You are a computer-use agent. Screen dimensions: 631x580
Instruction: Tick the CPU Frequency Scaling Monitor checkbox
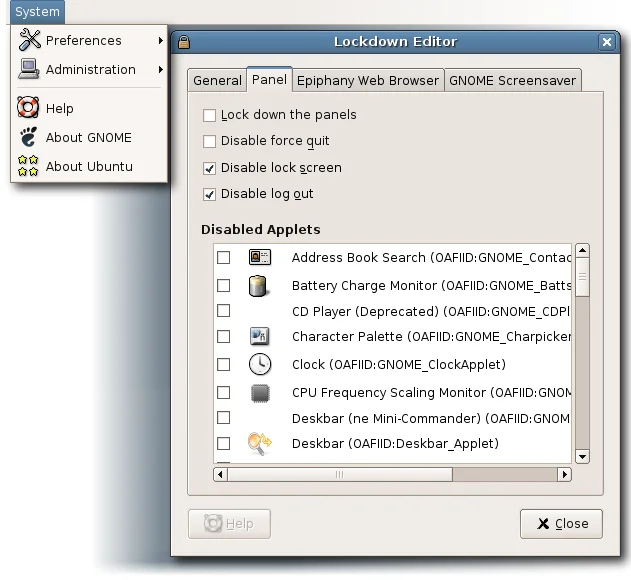223,392
